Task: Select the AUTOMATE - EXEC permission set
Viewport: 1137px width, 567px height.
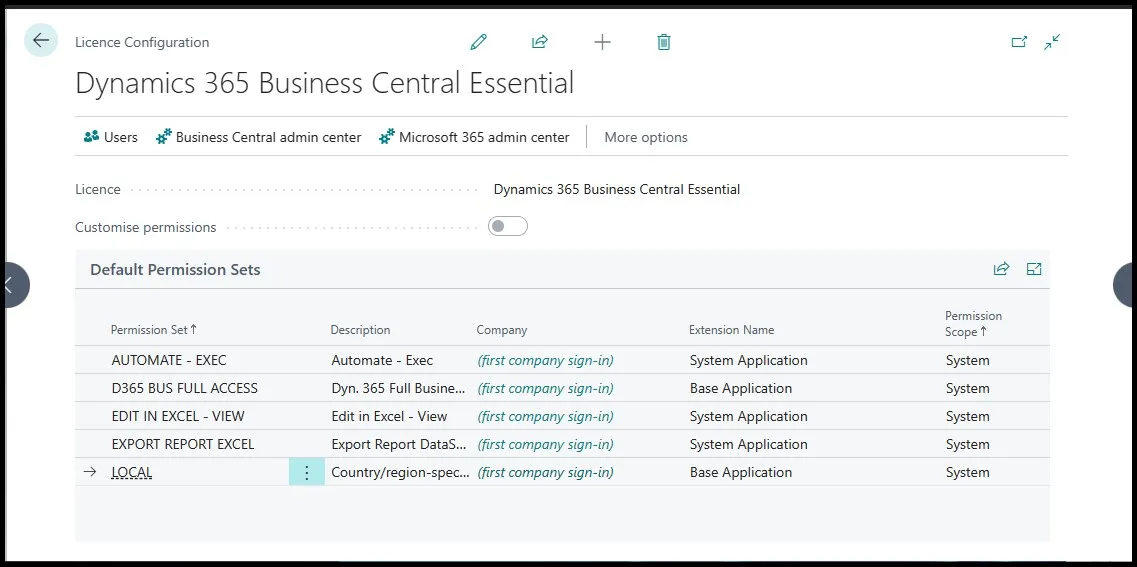Action: (x=169, y=360)
